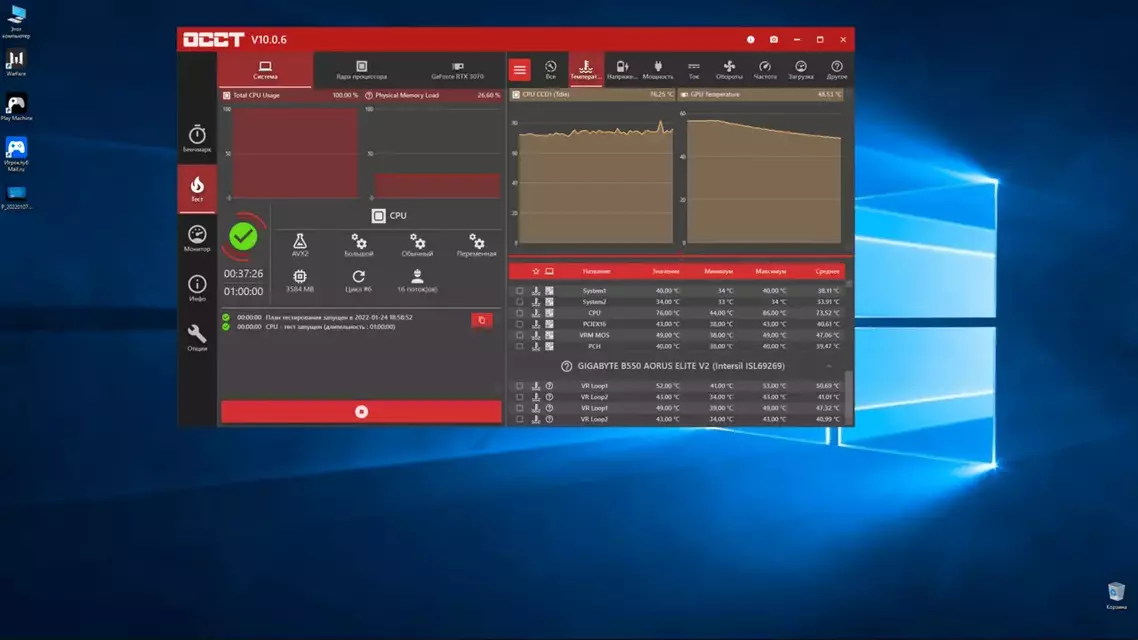
Task: Select the Обороты fan speed filter
Action: (729, 70)
